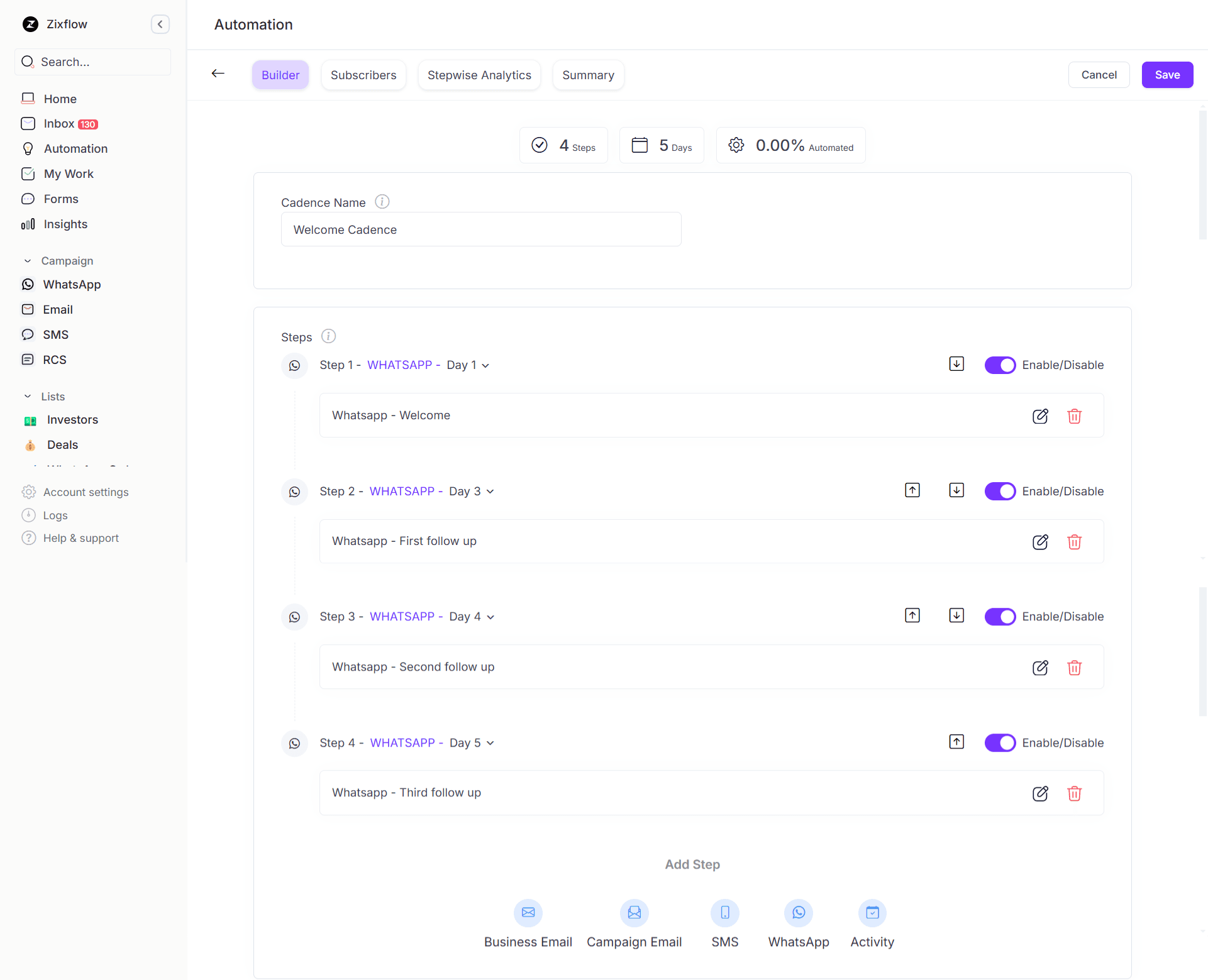Edit the Welcome Cadence name field
Screen dimensions: 1208x980
coord(481,229)
